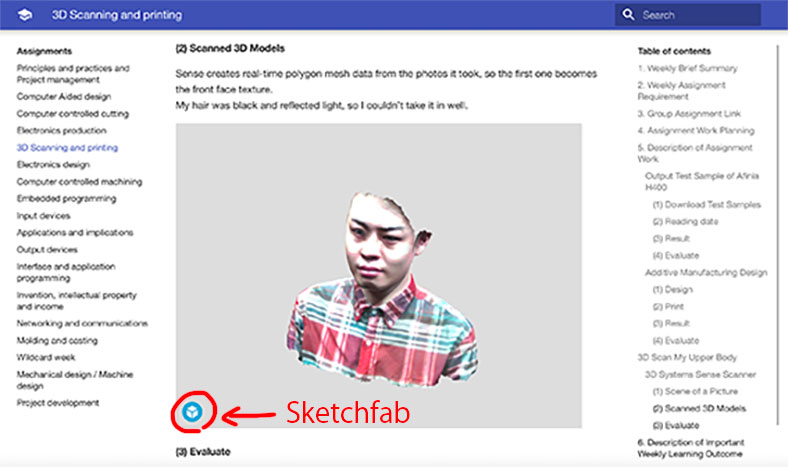Jump to Weekly Brief Summary section
Image resolution: width=788 pixels, height=467 pixels.
(x=687, y=68)
